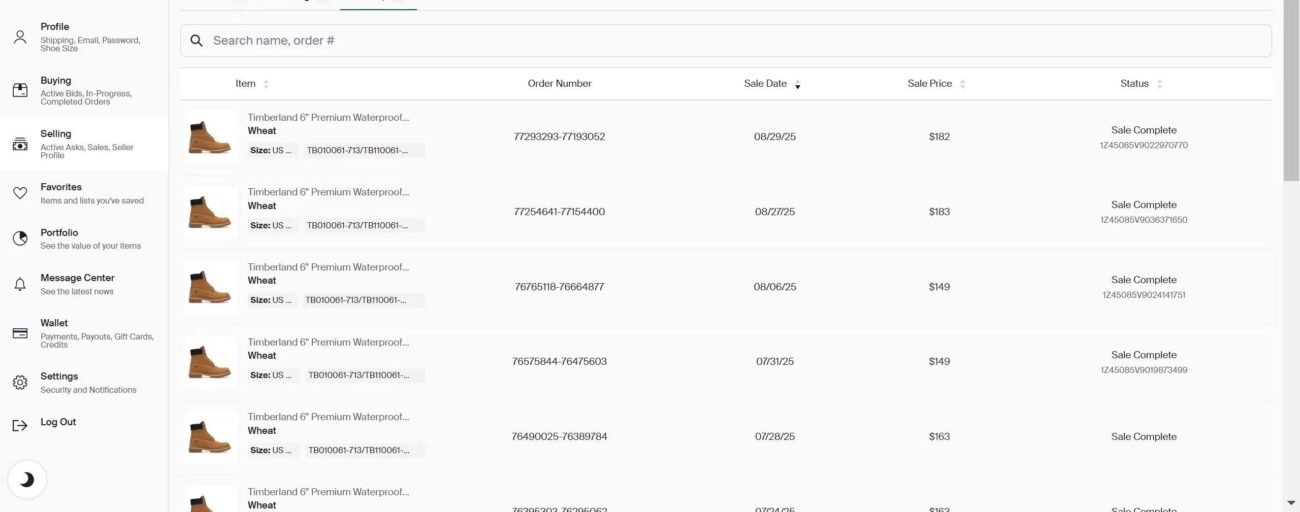Click tracking number 1Z45085V9036371650

tap(1143, 220)
